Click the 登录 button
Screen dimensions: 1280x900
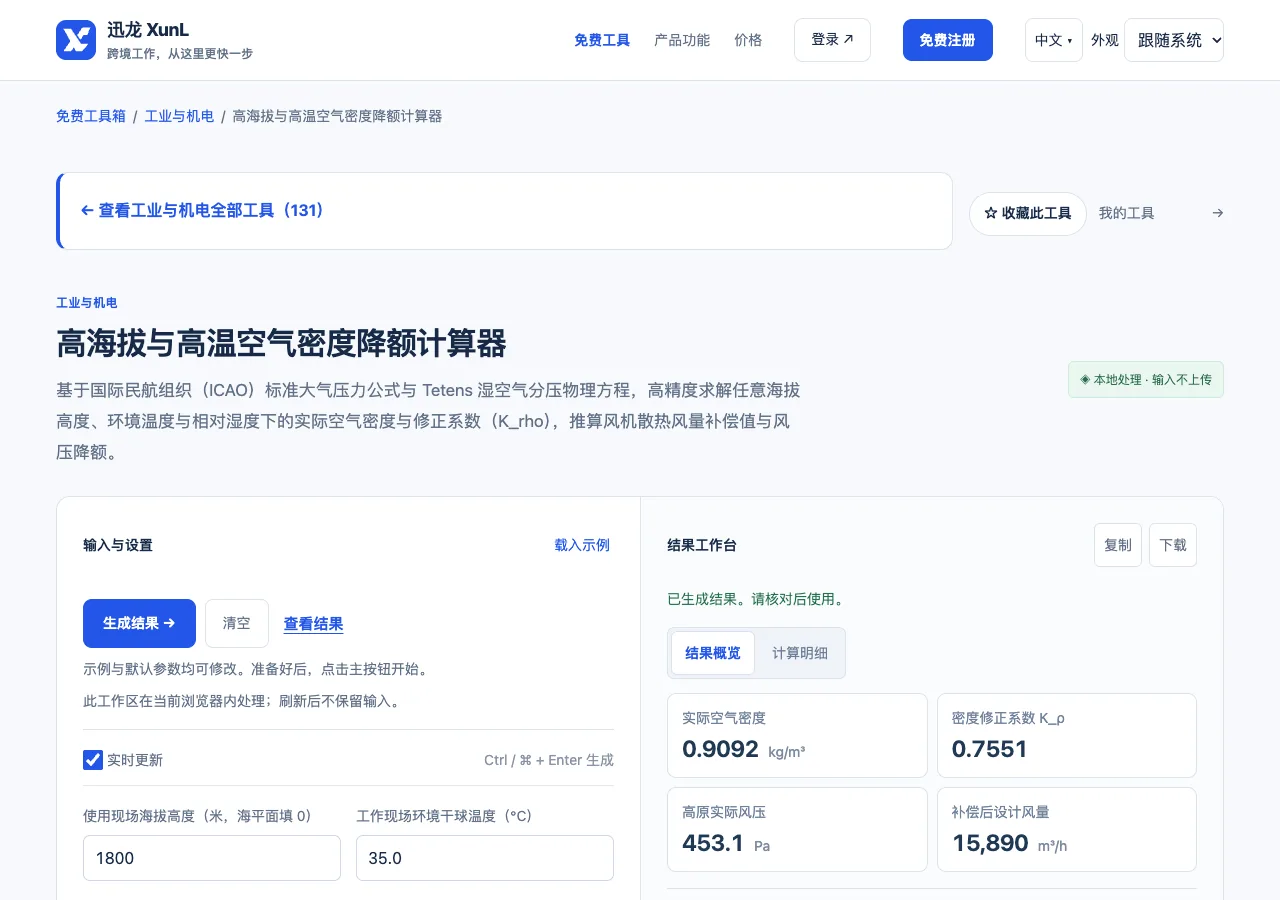(832, 40)
